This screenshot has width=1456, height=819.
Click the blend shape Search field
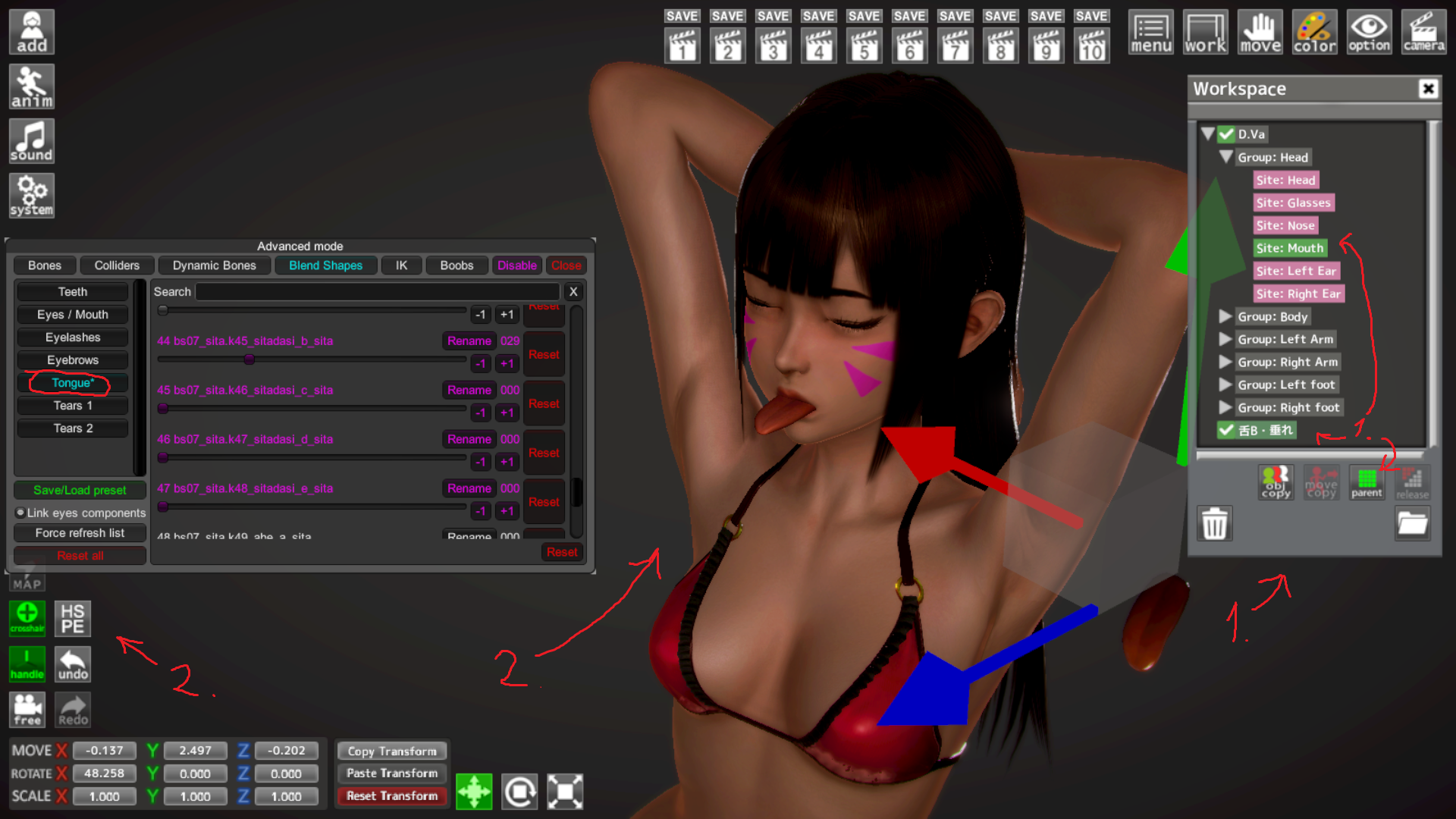pyautogui.click(x=378, y=292)
